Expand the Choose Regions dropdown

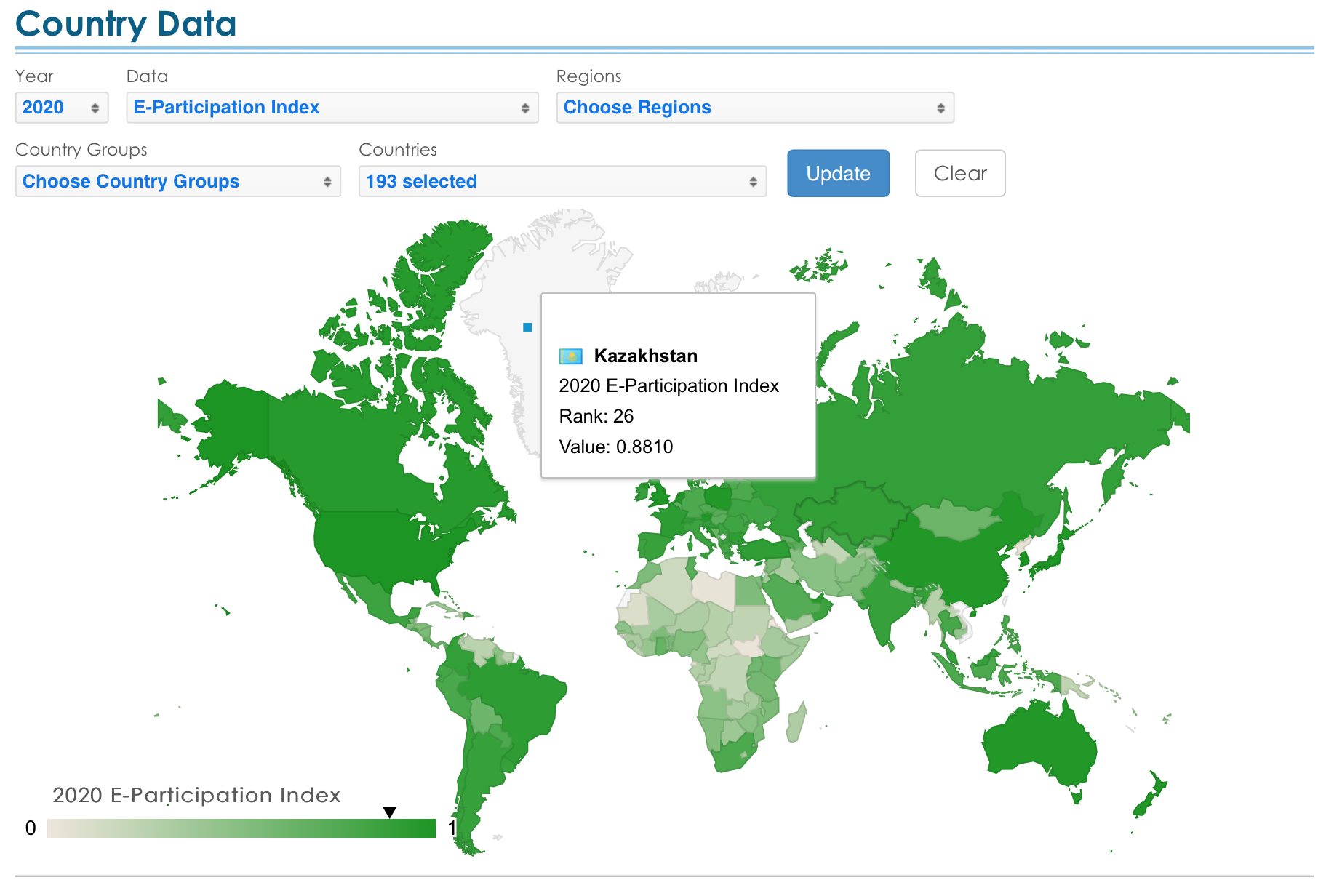(x=754, y=108)
